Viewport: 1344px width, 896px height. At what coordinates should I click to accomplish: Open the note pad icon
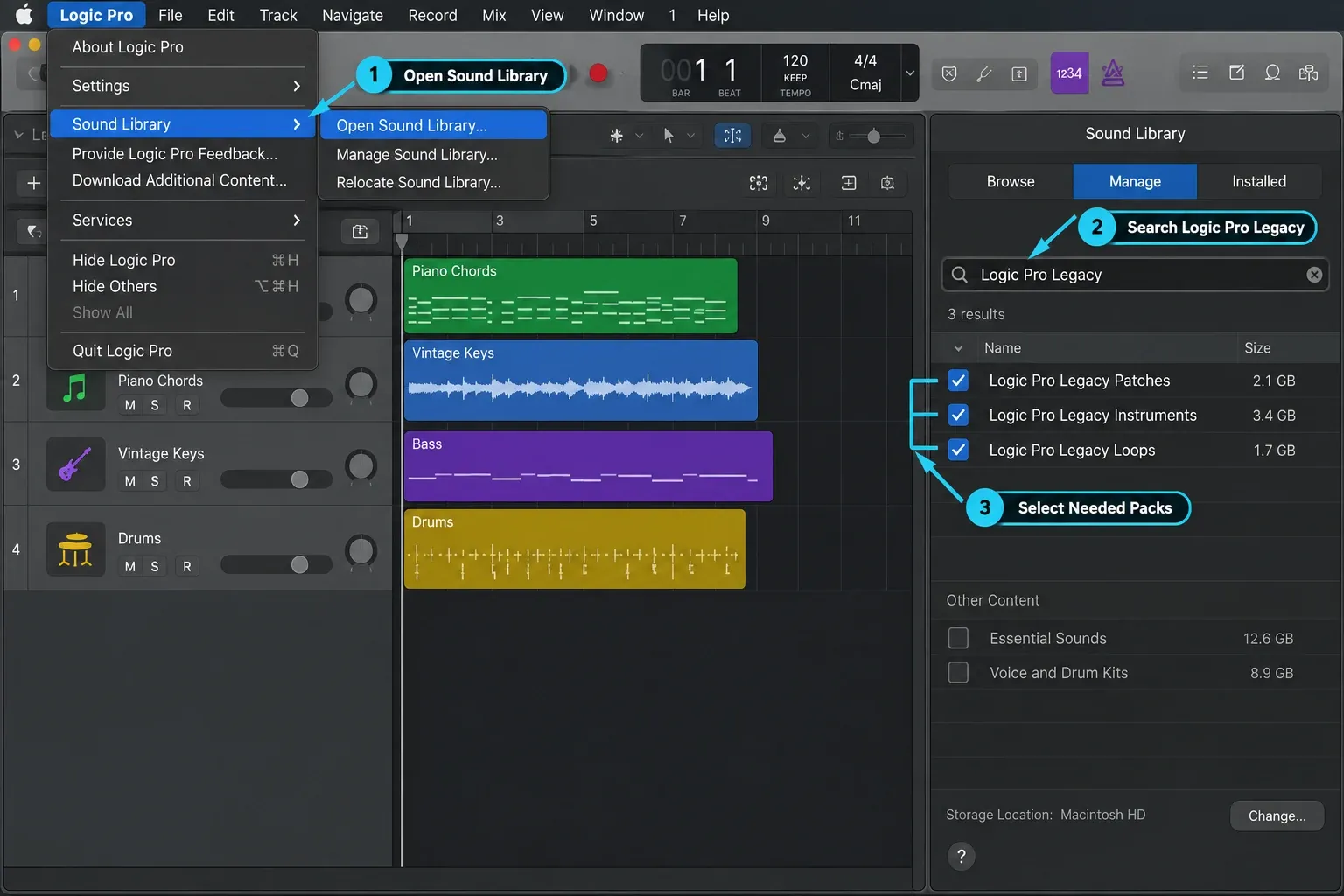(x=1236, y=73)
